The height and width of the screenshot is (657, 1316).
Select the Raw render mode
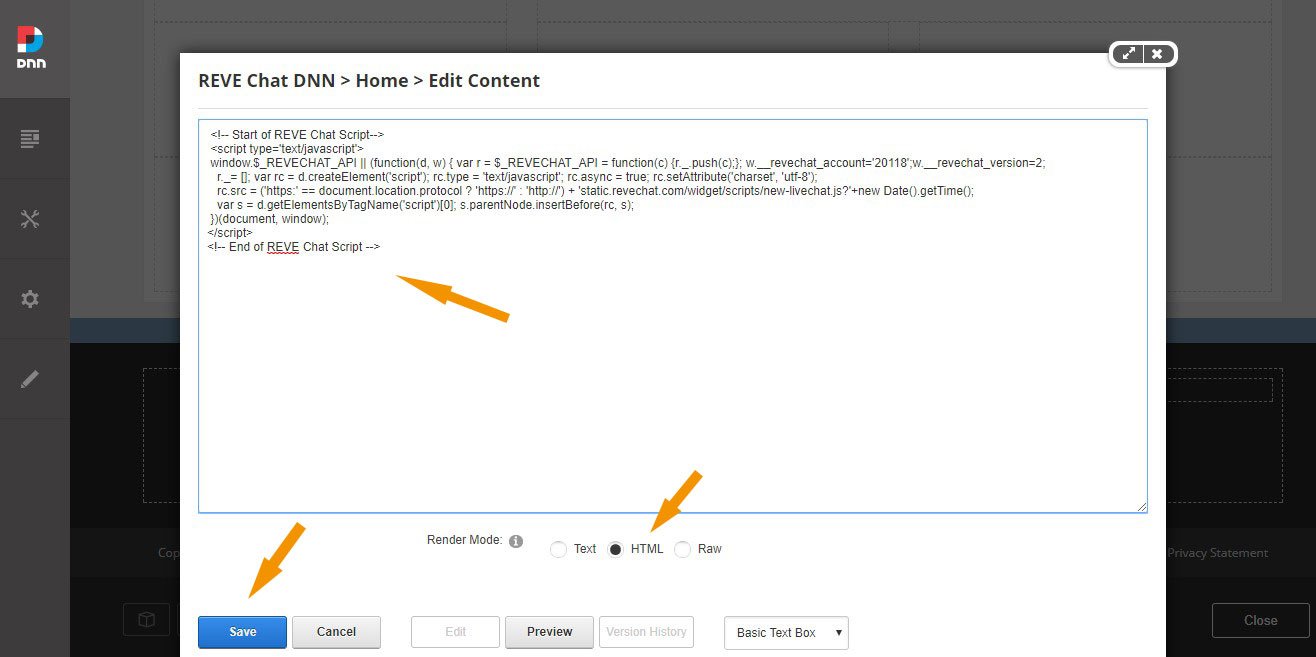(682, 549)
